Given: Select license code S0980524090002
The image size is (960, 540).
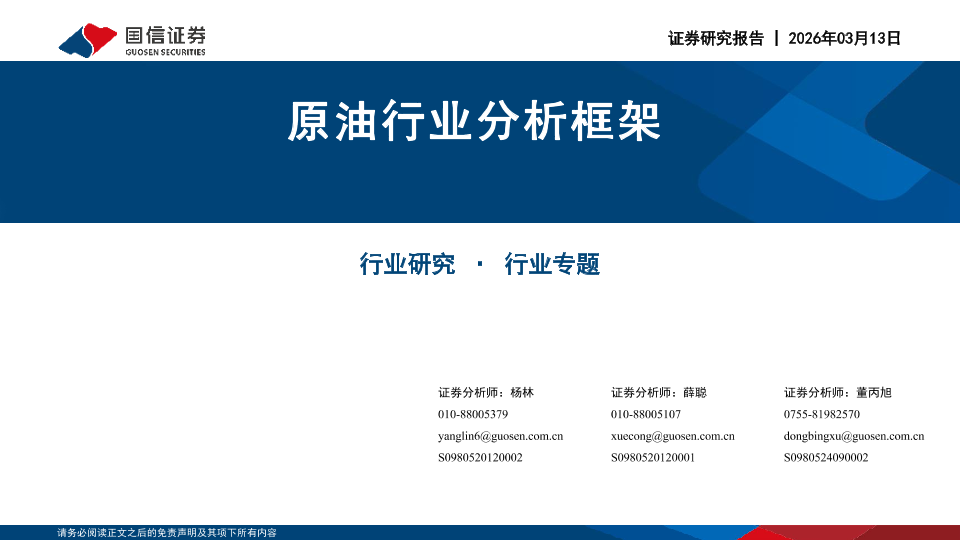Looking at the screenshot, I should click(826, 458).
